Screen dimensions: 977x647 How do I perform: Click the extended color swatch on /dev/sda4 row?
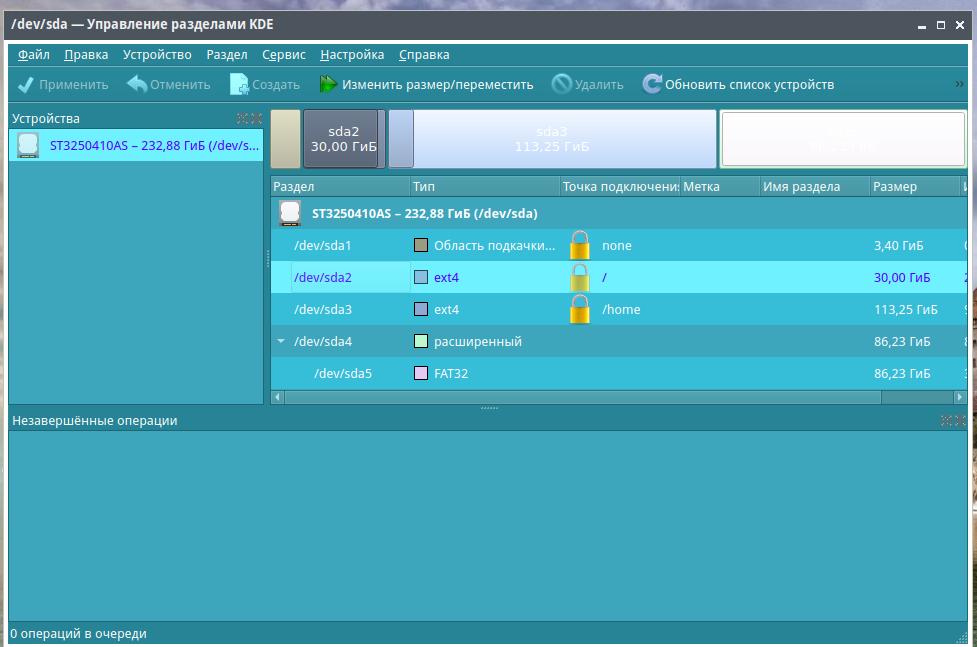[x=421, y=341]
